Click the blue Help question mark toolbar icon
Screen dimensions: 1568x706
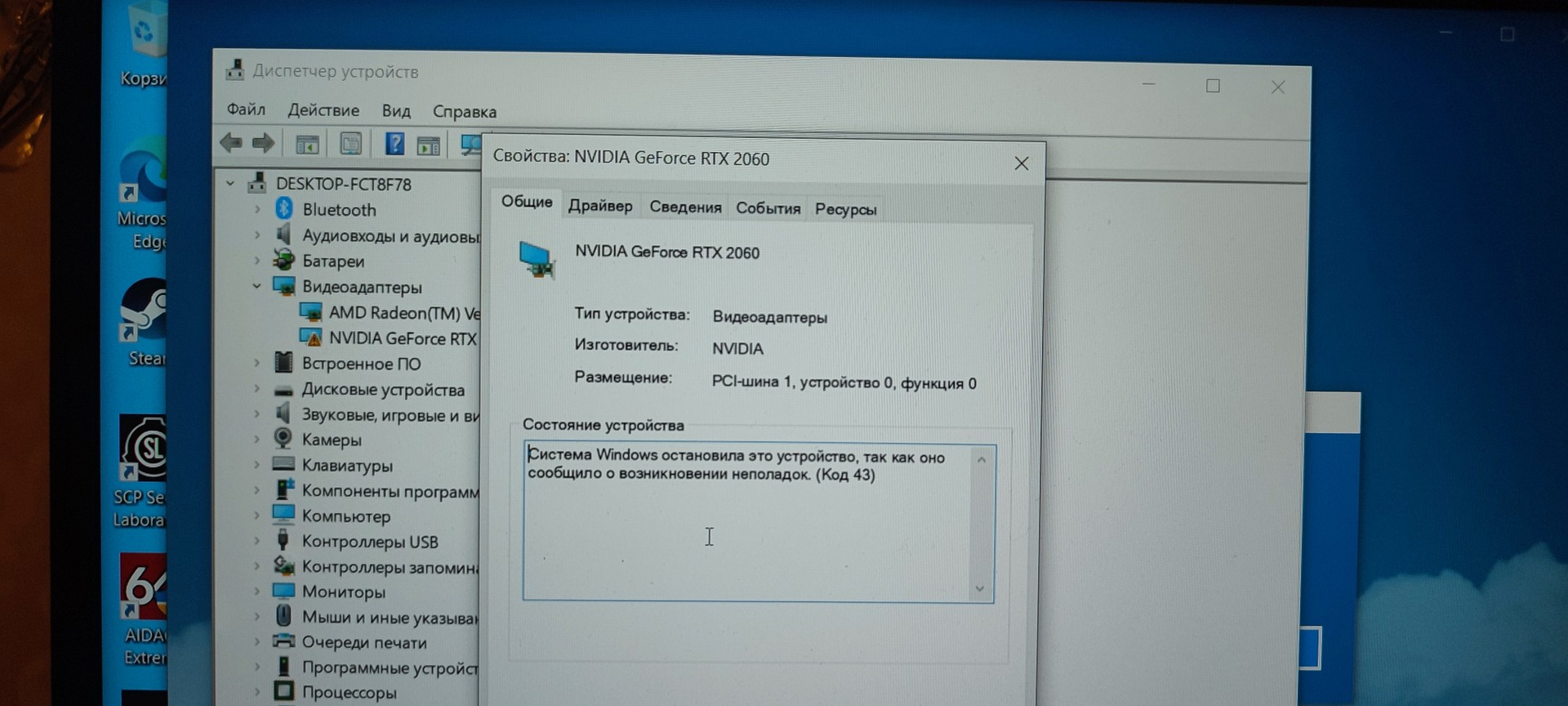tap(394, 145)
